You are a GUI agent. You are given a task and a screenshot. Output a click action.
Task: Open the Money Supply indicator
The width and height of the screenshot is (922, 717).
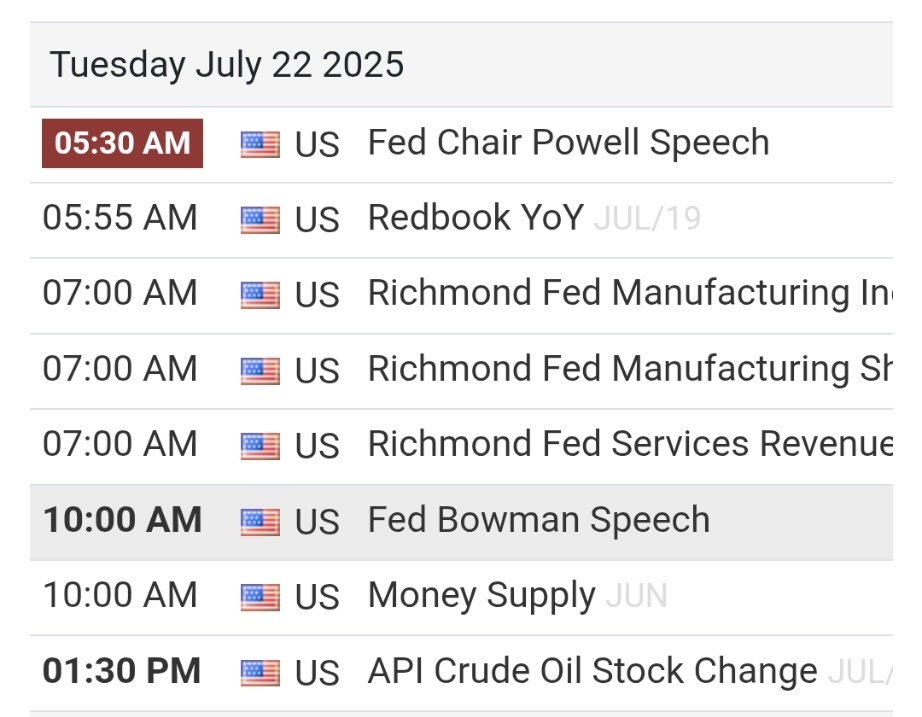(482, 595)
